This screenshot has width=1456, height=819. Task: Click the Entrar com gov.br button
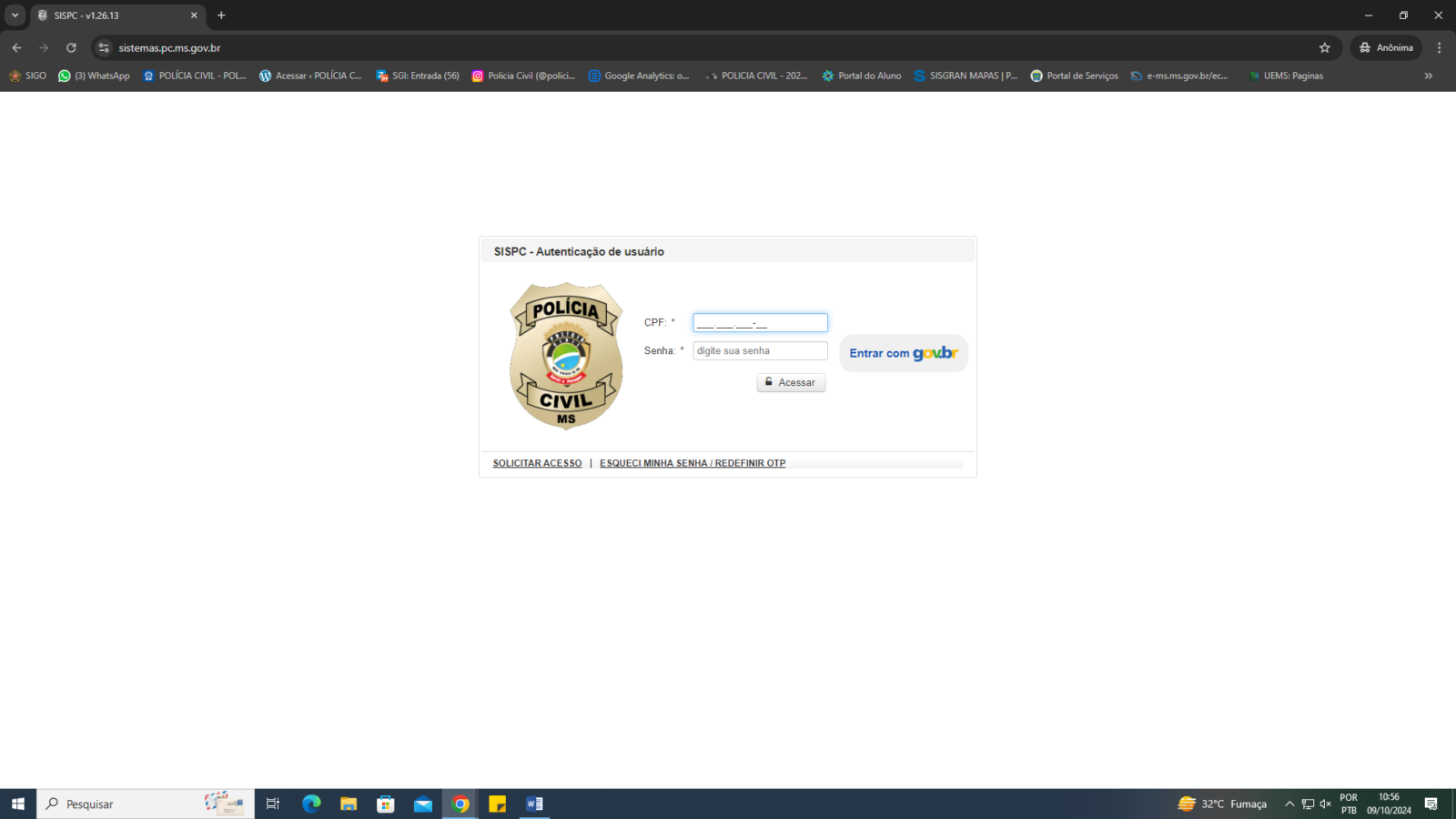(903, 353)
